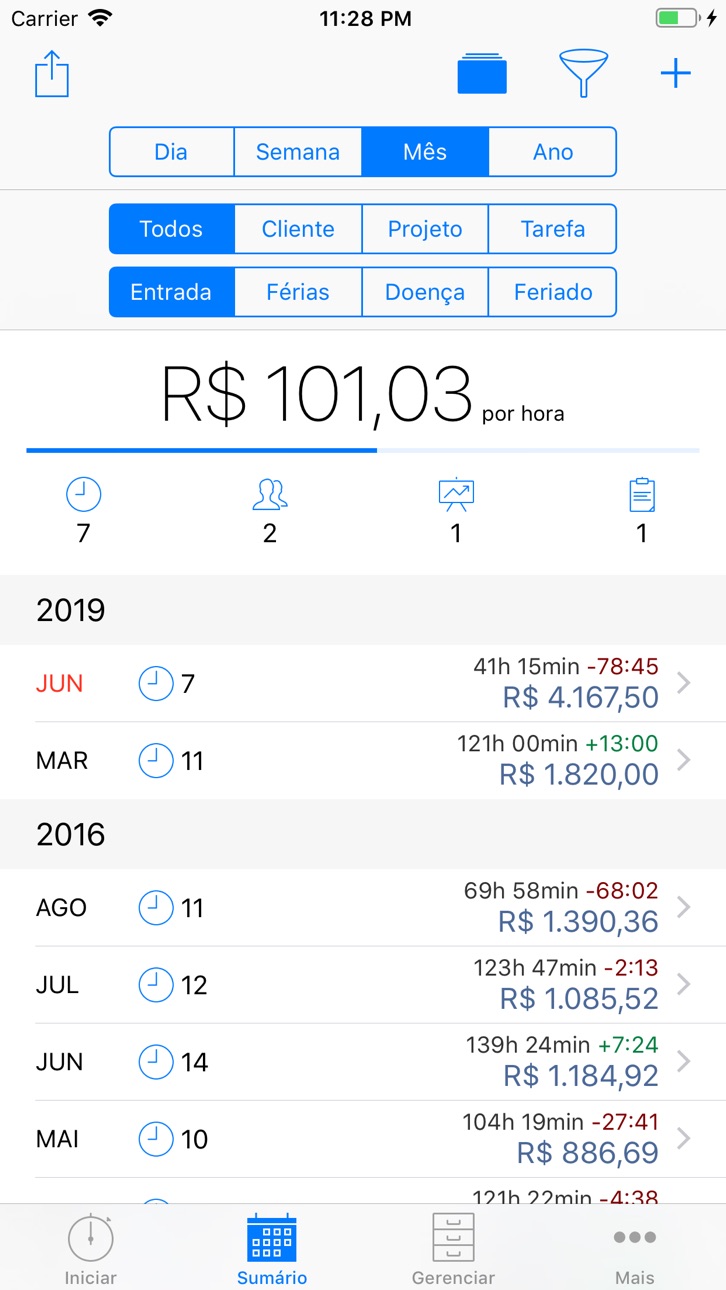Tap the R$ 886,69 amount
726x1290 pixels.
tap(588, 1152)
